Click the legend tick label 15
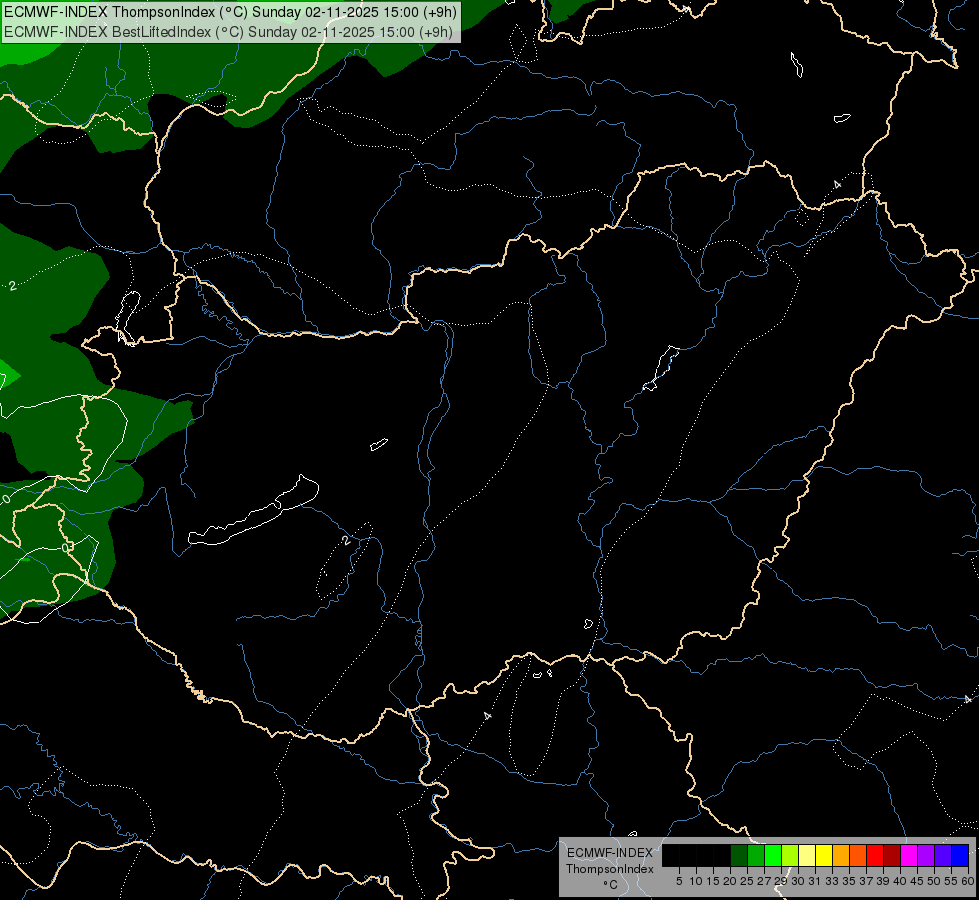Viewport: 979px width, 900px height. pyautogui.click(x=713, y=881)
